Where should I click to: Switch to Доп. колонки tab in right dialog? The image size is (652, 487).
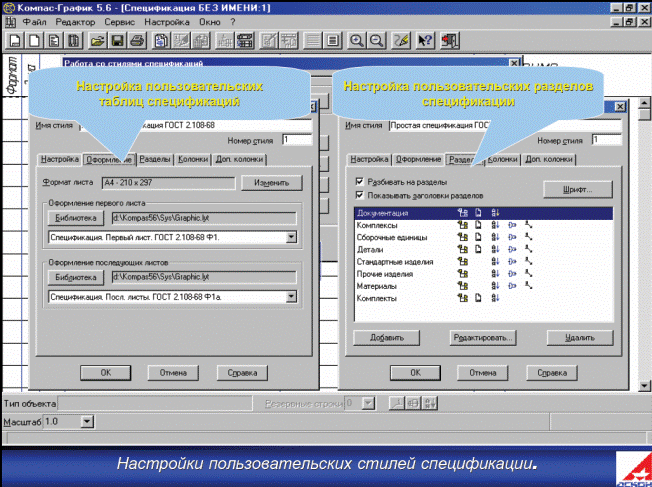[548, 159]
